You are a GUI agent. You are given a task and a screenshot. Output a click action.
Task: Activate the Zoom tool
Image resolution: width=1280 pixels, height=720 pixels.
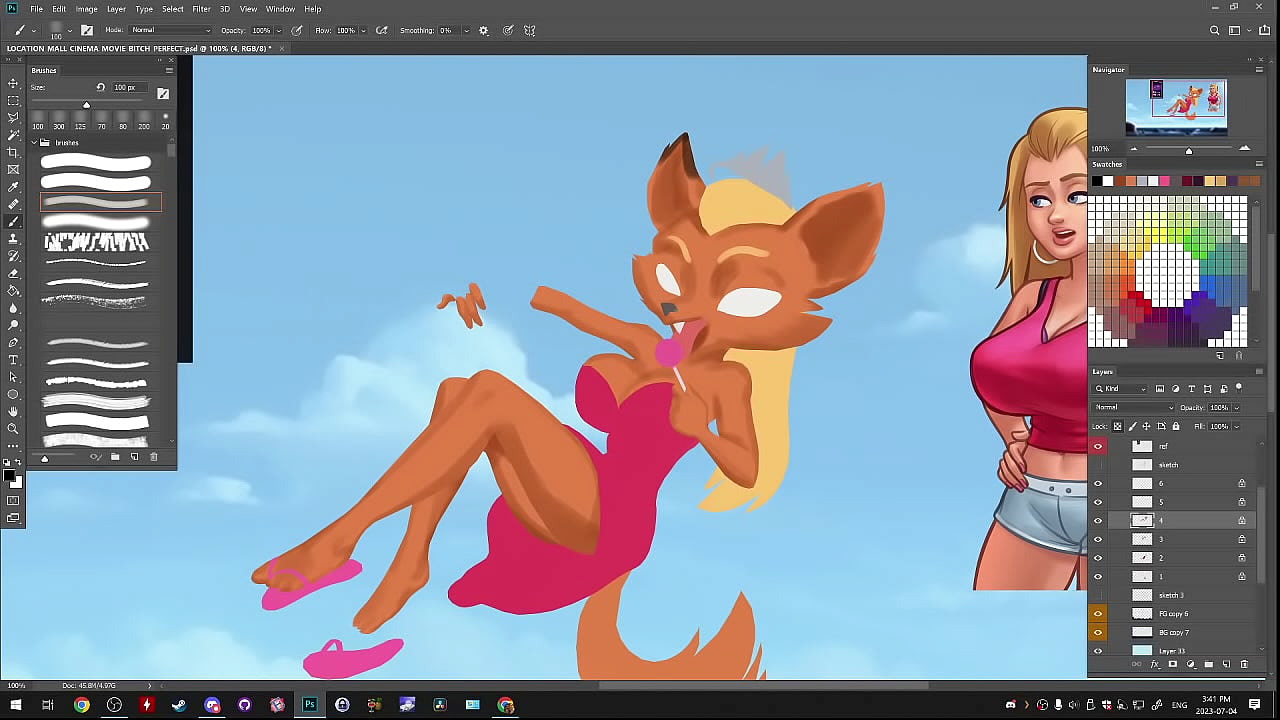point(13,429)
